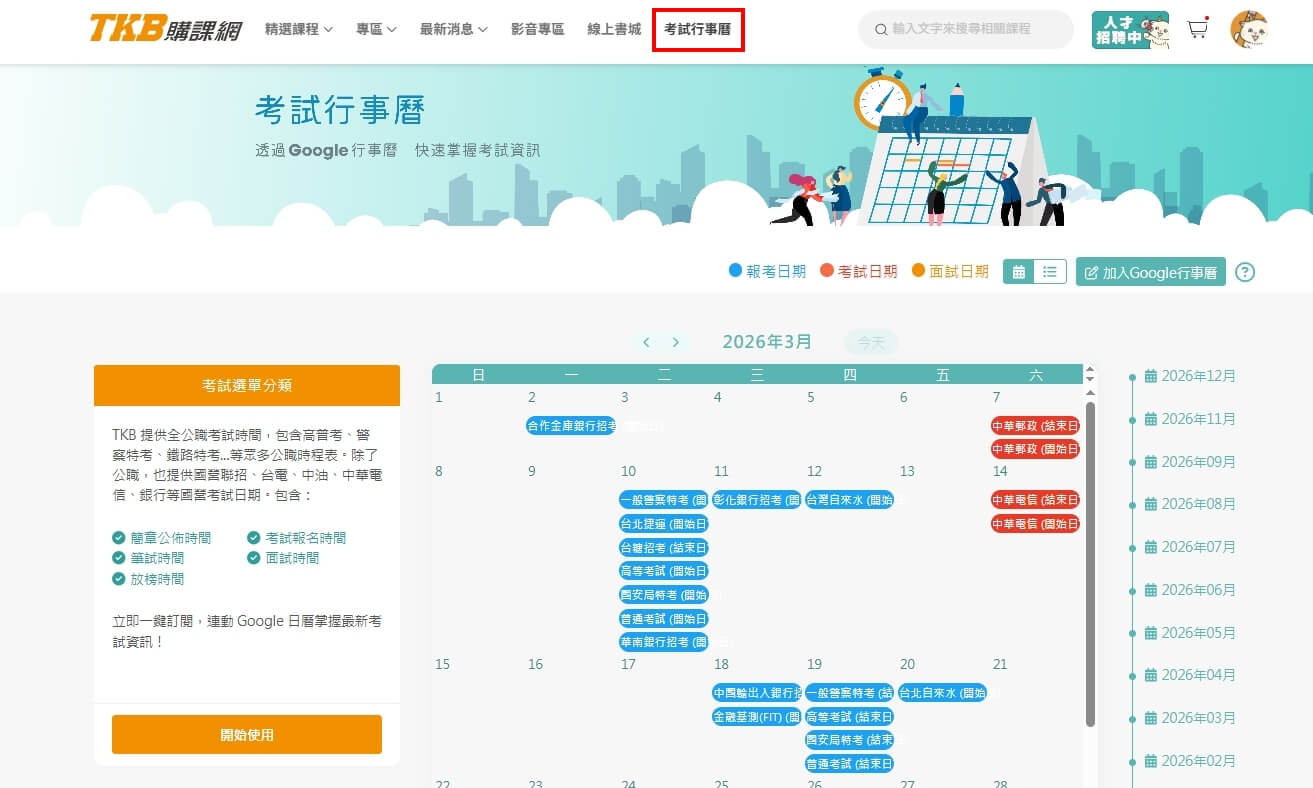The height and width of the screenshot is (788, 1313).
Task: Click the help question mark icon
Action: click(1244, 272)
